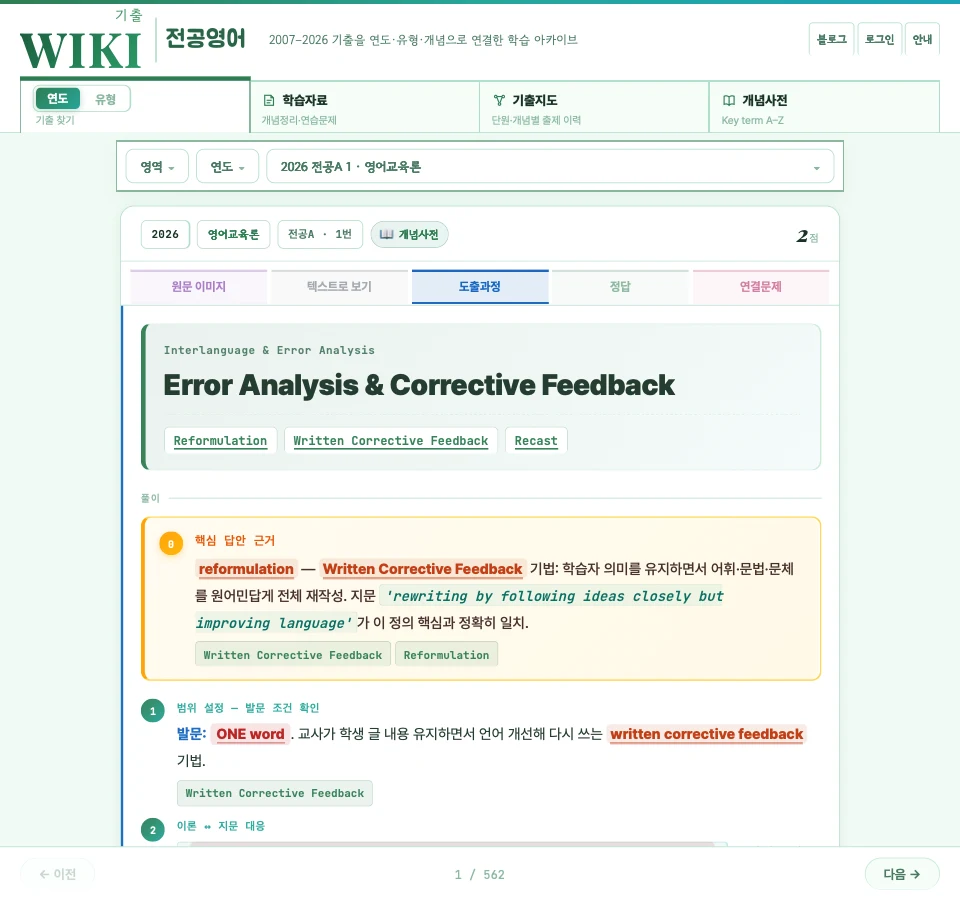Open the Recast concept link
The height and width of the screenshot is (900, 960).
(536, 441)
